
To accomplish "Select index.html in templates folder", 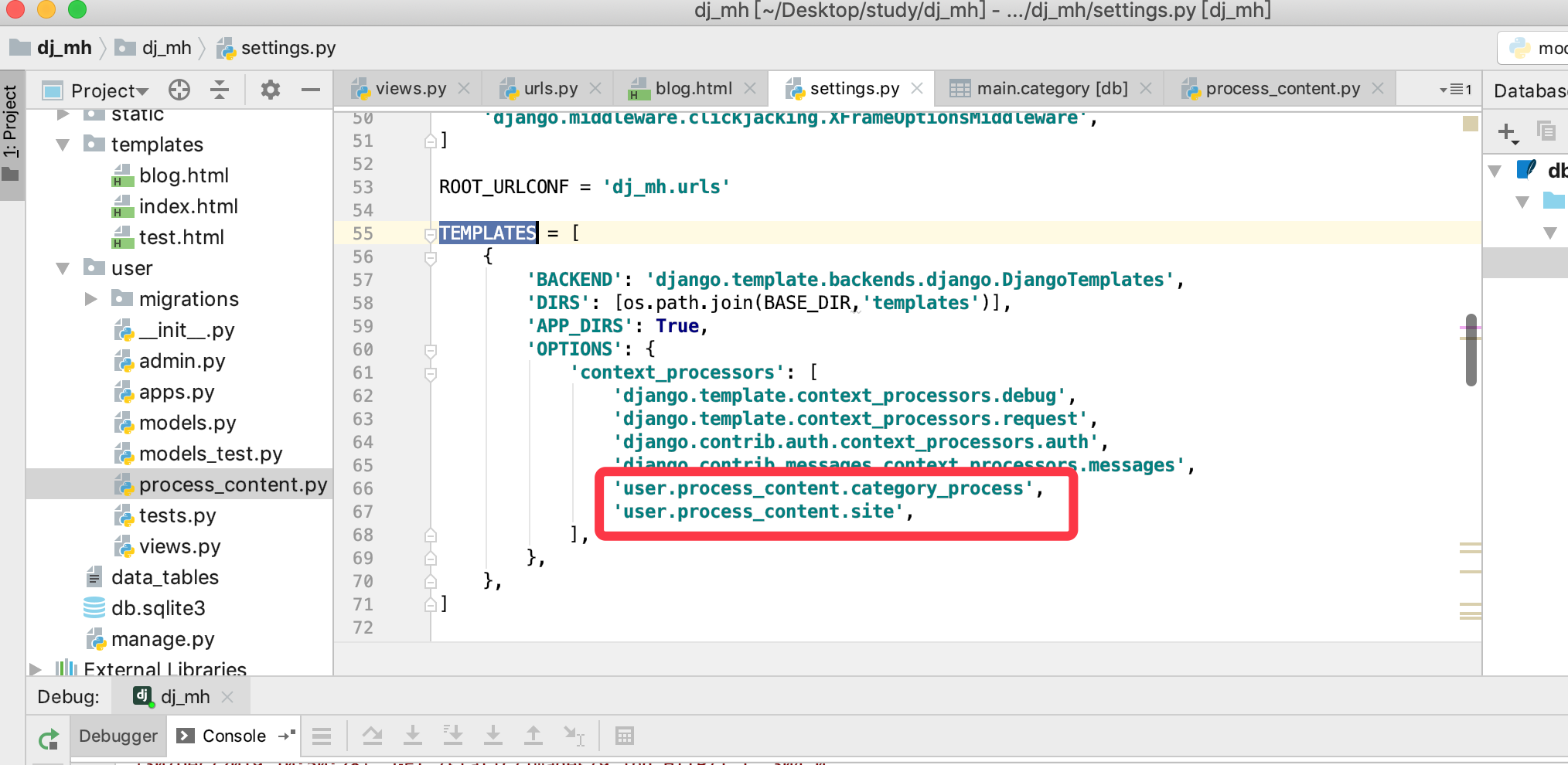I will pyautogui.click(x=188, y=206).
